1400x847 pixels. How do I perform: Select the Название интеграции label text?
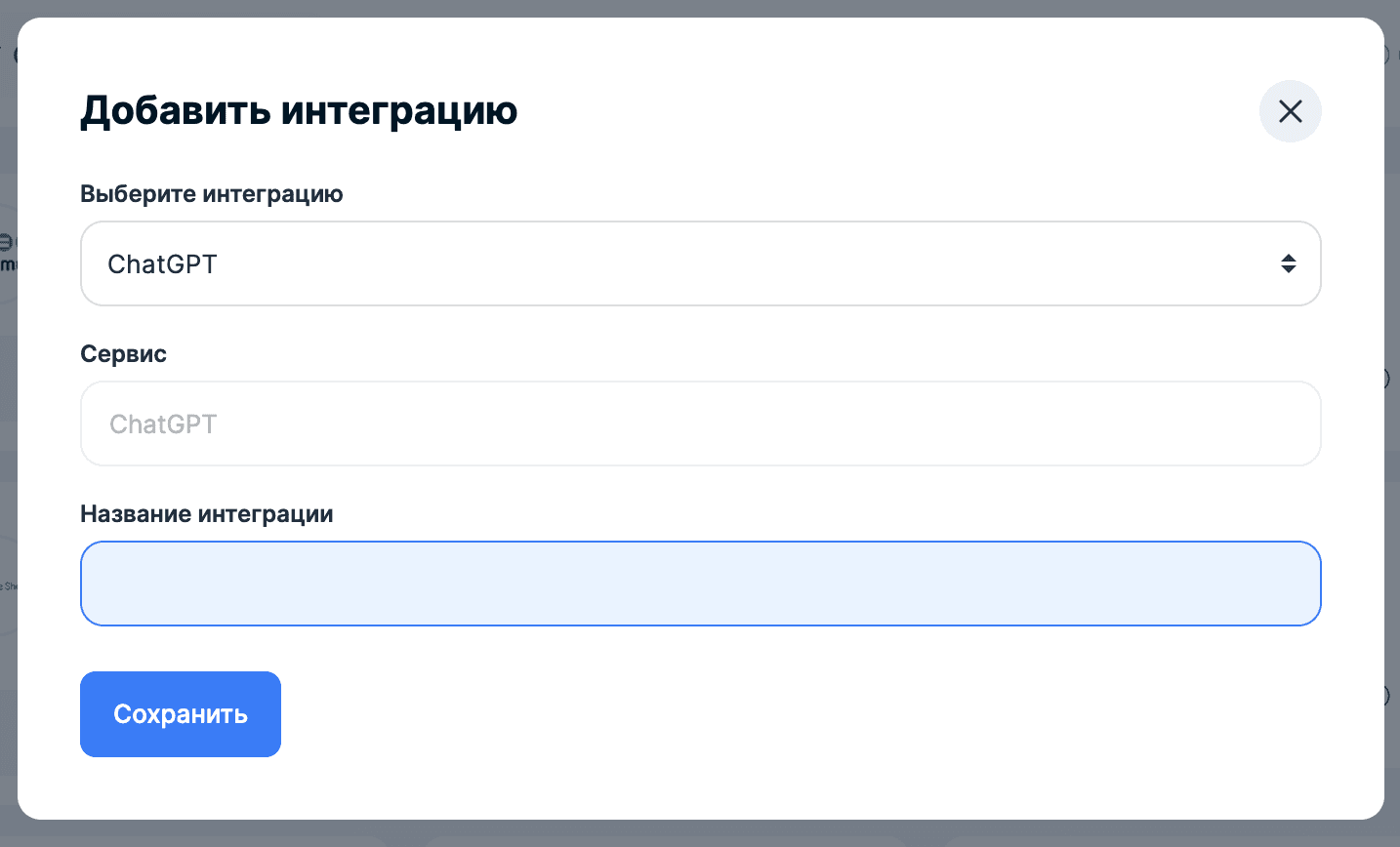tap(206, 513)
